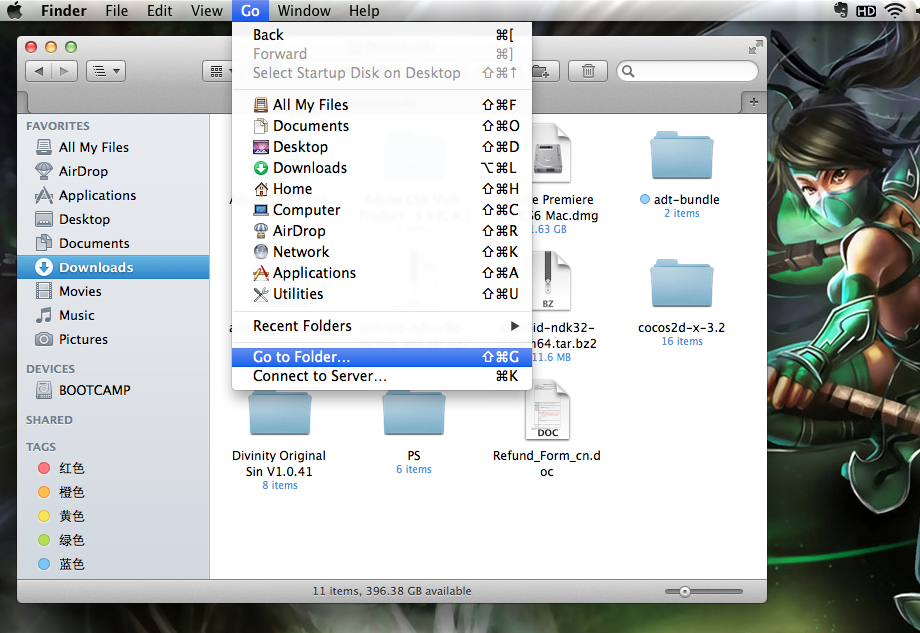Select the PS folder
The width and height of the screenshot is (920, 633).
tap(414, 414)
